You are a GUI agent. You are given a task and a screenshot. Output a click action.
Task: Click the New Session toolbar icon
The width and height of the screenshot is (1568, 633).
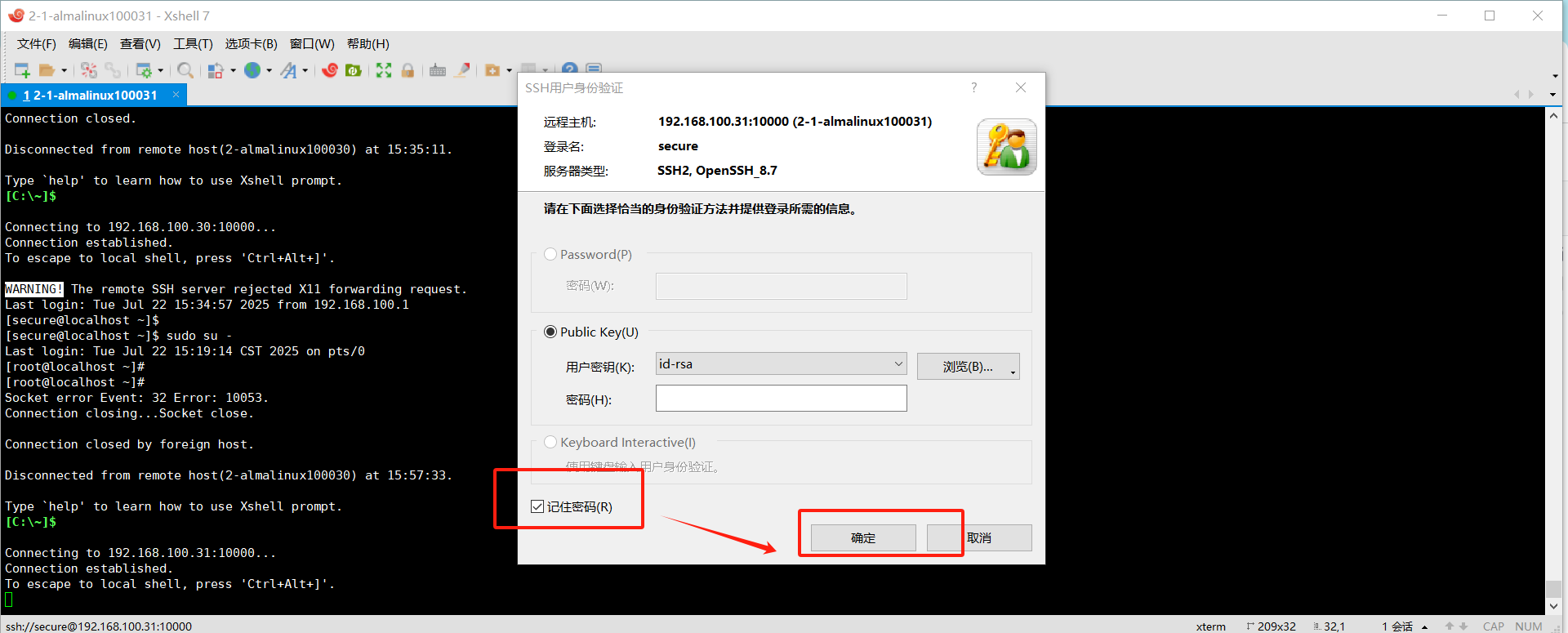click(x=22, y=70)
